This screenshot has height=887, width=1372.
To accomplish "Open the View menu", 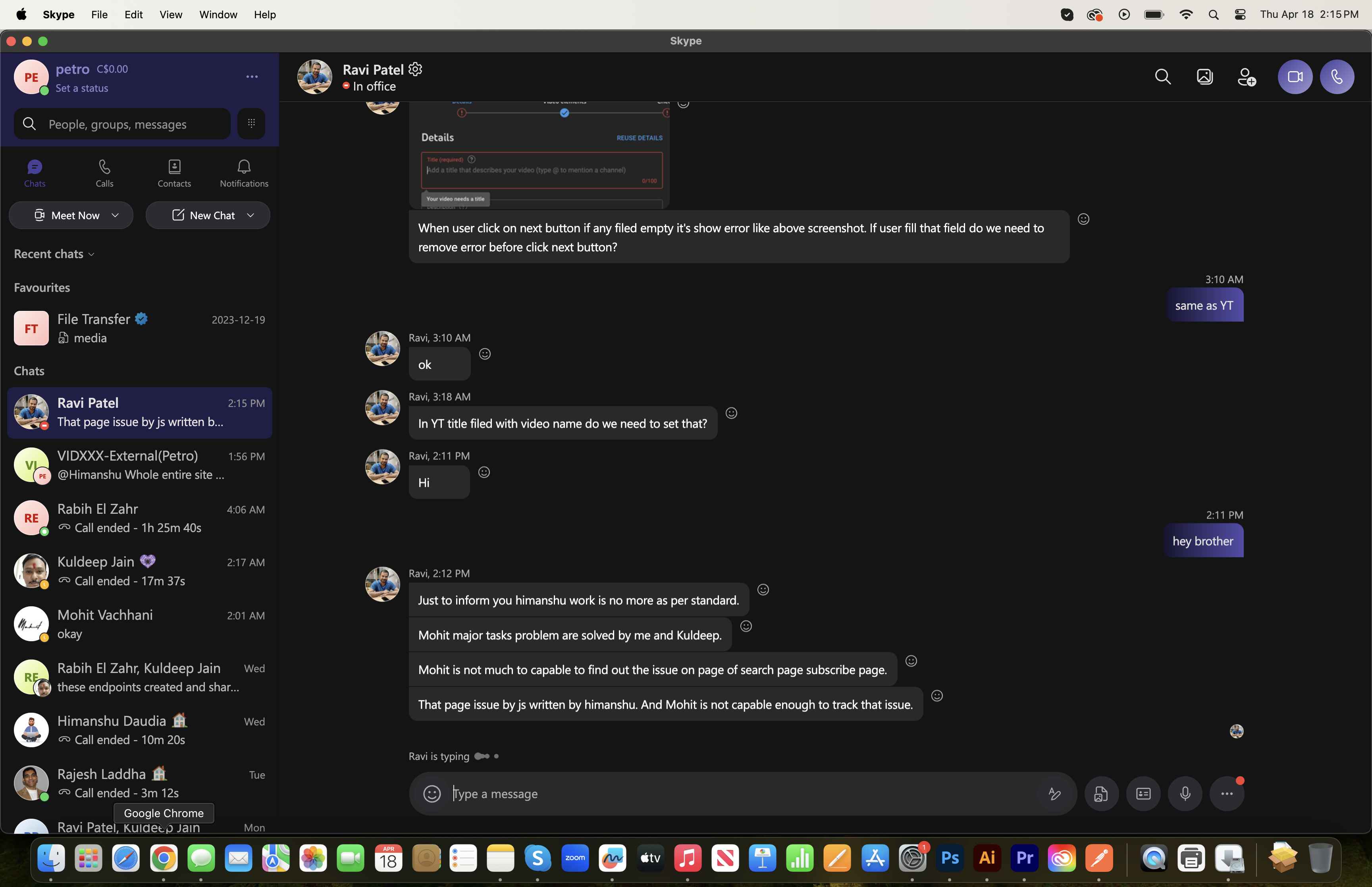I will click(170, 14).
